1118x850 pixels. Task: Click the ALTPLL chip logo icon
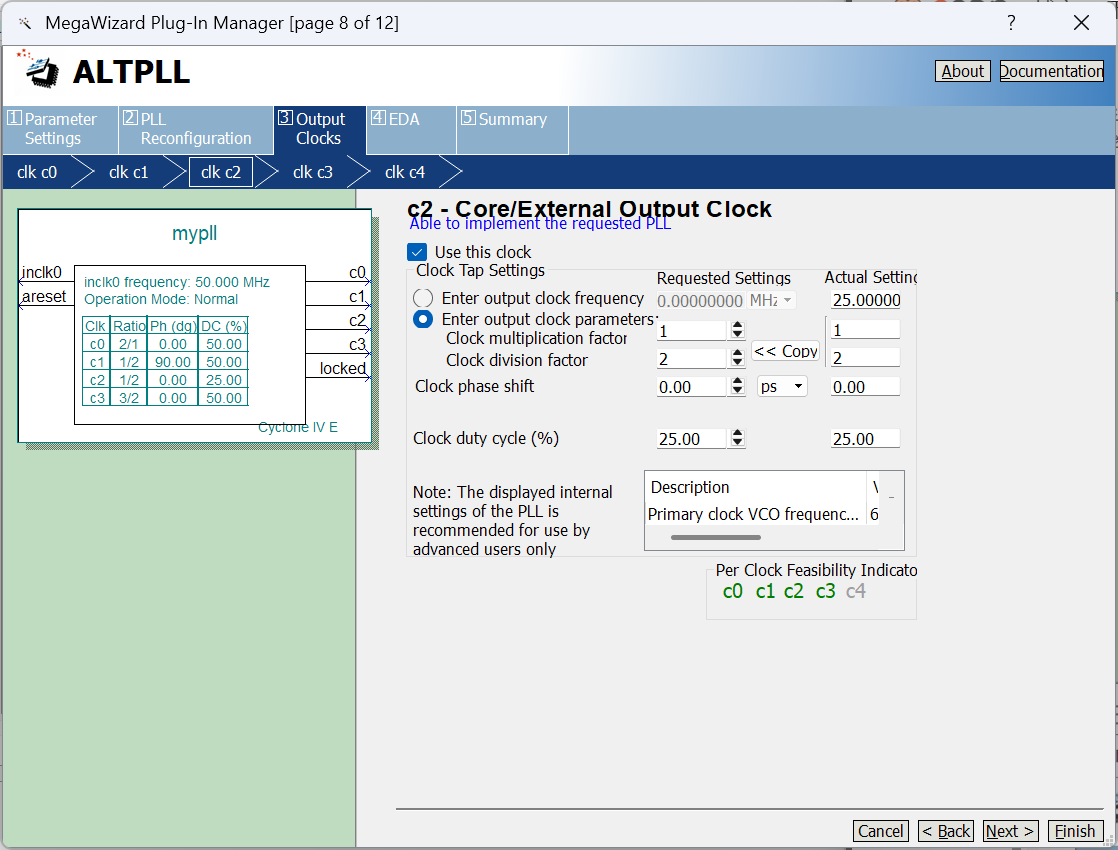coord(40,70)
